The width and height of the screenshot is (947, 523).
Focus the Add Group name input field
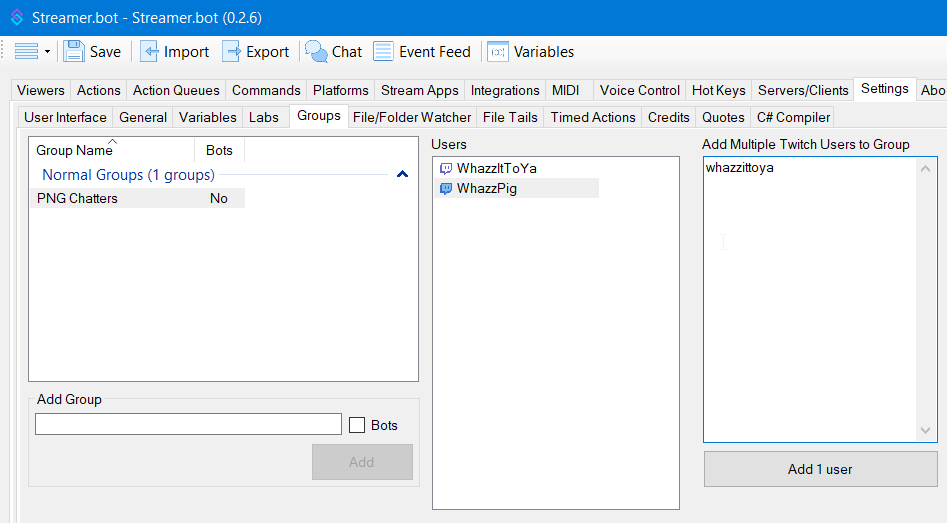click(188, 424)
